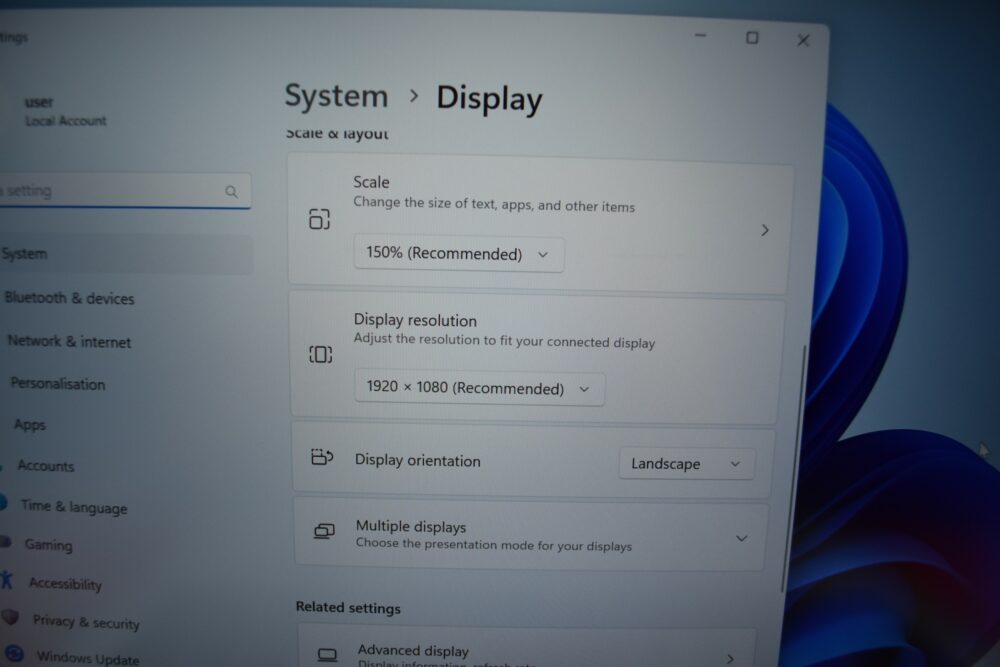Open the Accounts settings page
This screenshot has height=667, width=1000.
pos(45,466)
